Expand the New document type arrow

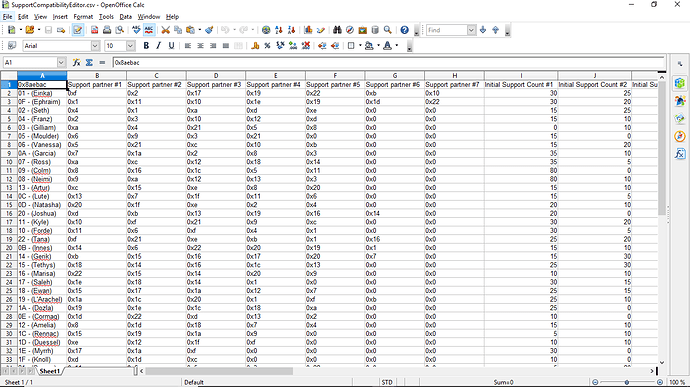[20, 30]
